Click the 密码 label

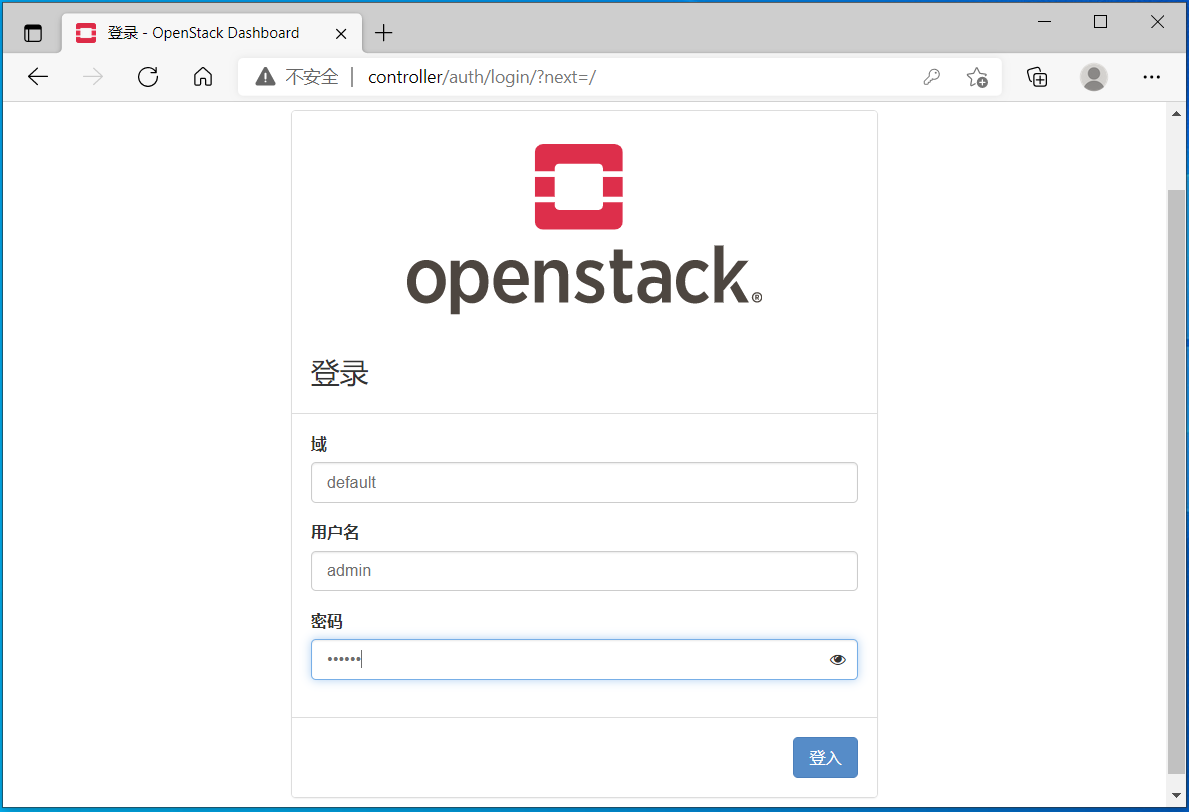pyautogui.click(x=326, y=622)
